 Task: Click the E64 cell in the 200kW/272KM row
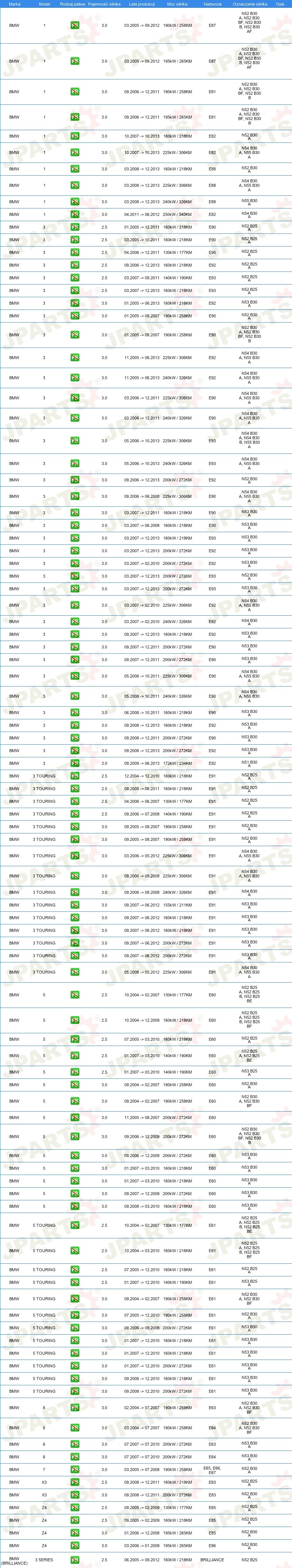pos(212,1457)
